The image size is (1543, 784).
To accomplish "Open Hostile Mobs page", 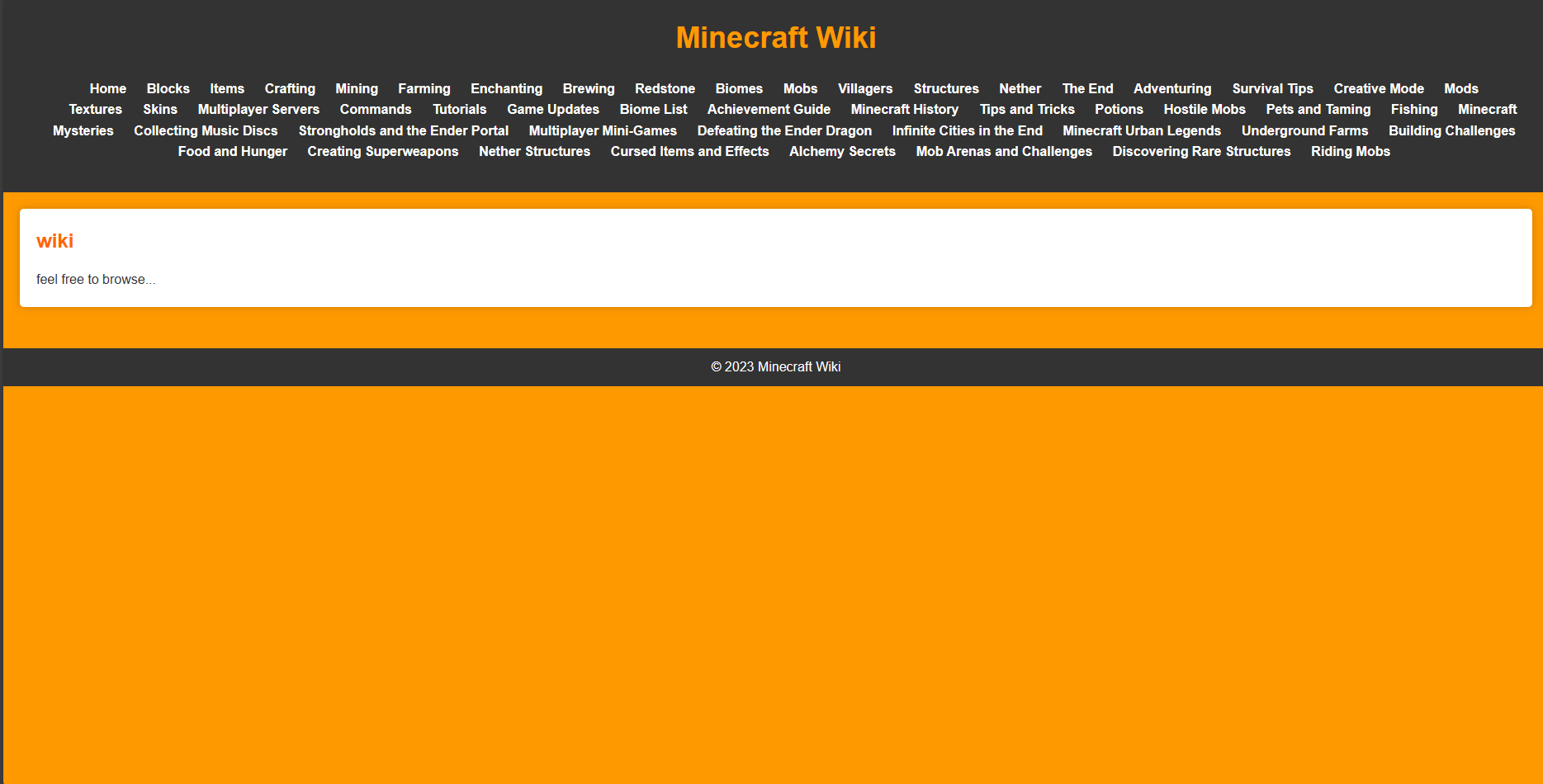I will [x=1205, y=109].
